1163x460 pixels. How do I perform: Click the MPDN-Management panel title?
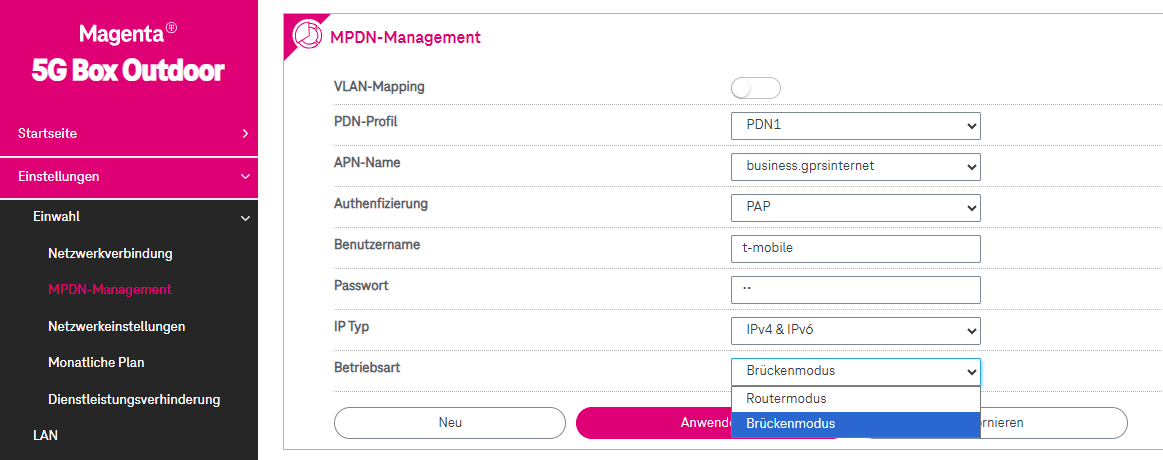(x=405, y=36)
